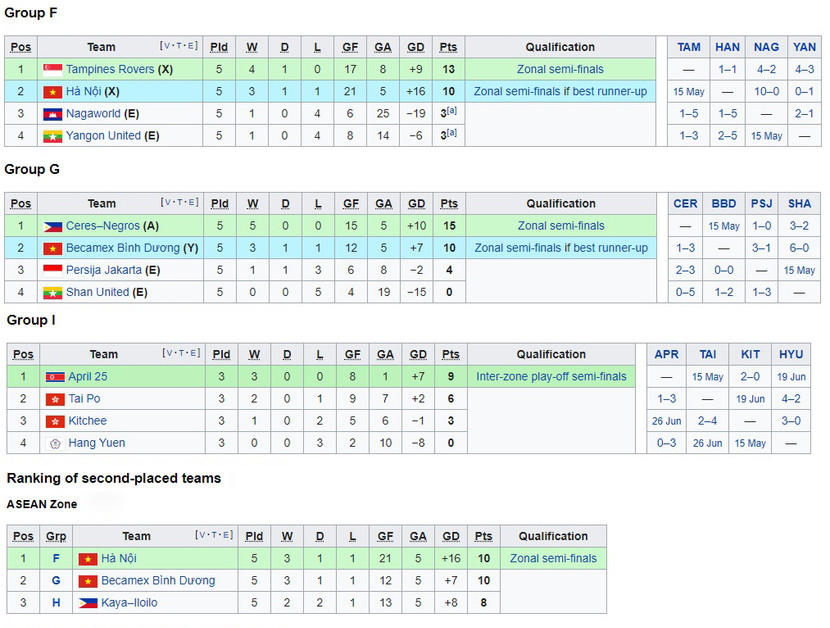The width and height of the screenshot is (830, 628).
Task: Open the Kaya–Iloilo team link
Action: tap(129, 603)
